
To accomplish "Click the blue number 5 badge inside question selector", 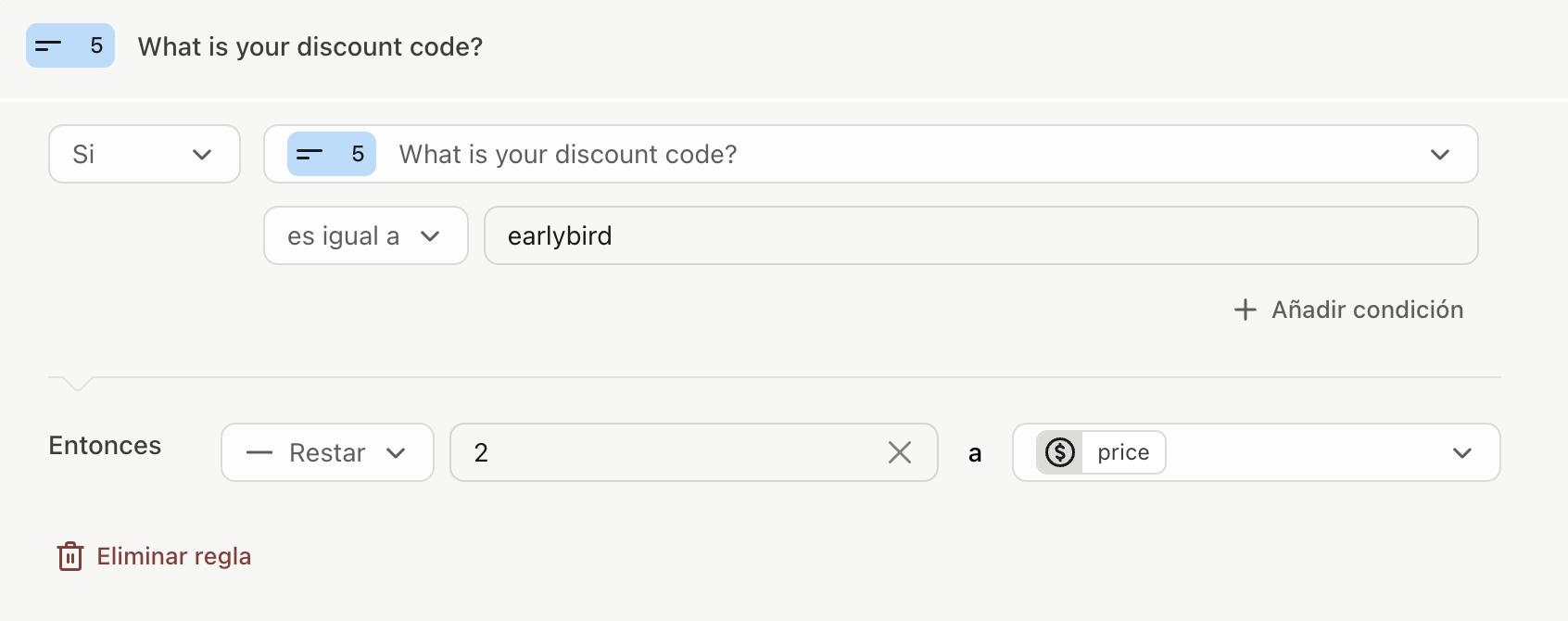I will 331,154.
